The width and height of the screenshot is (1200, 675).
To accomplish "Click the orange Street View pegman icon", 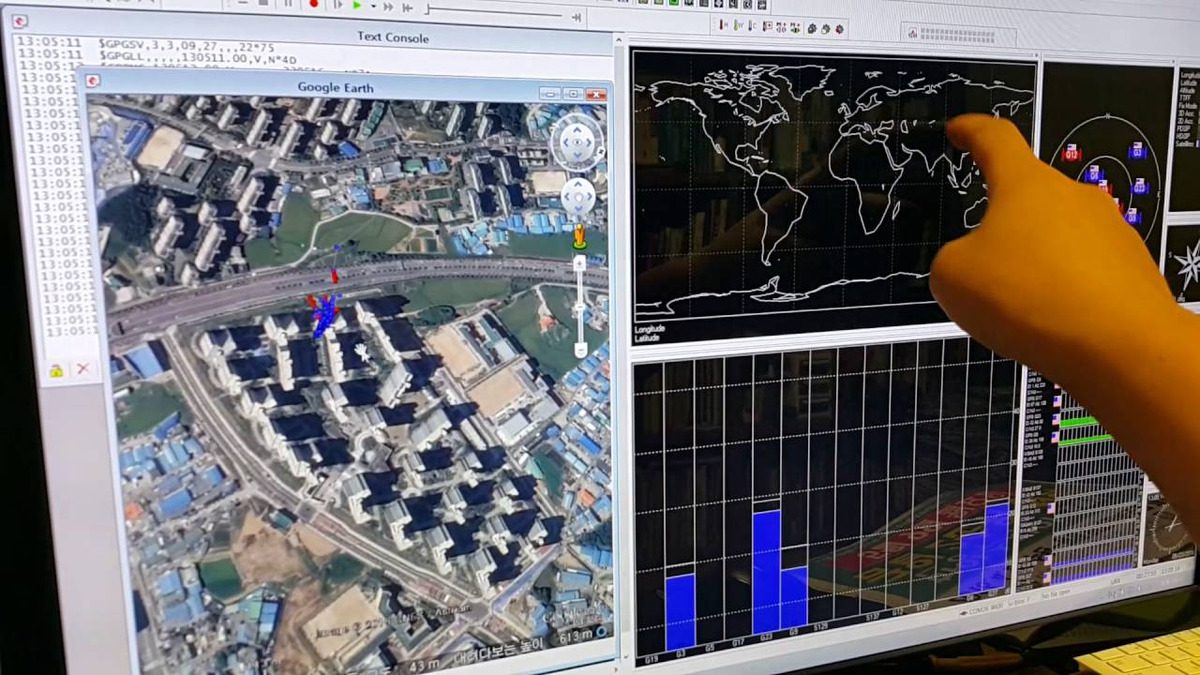I will coord(578,238).
